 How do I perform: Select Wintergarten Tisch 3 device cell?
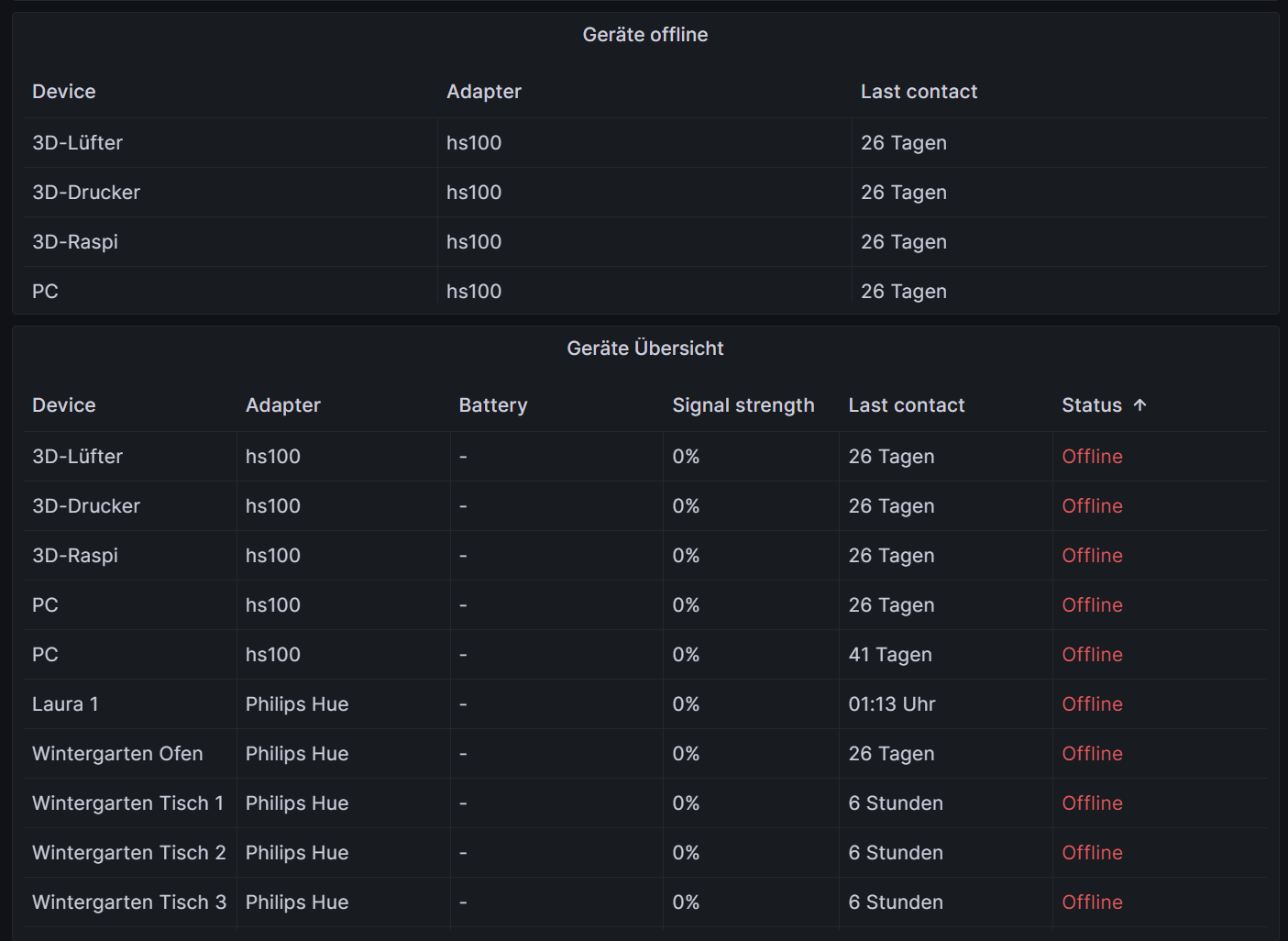pyautogui.click(x=128, y=902)
